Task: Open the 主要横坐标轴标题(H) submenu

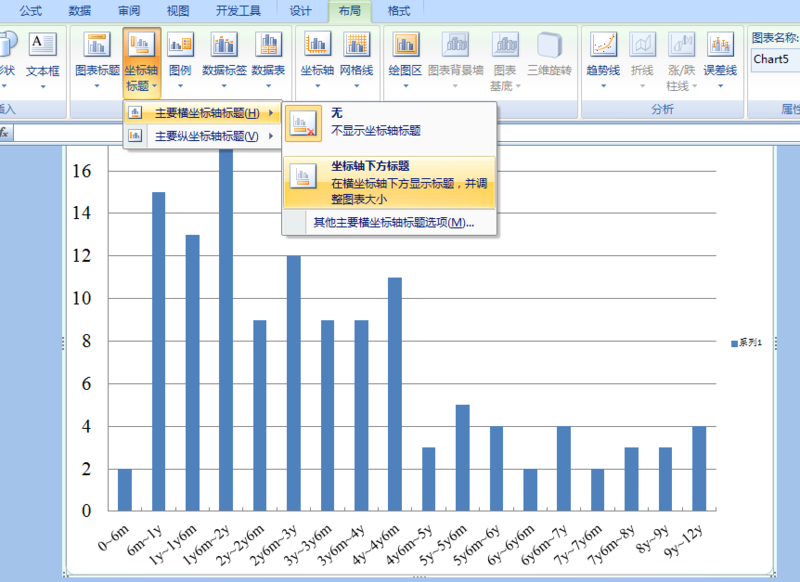Action: 203,113
